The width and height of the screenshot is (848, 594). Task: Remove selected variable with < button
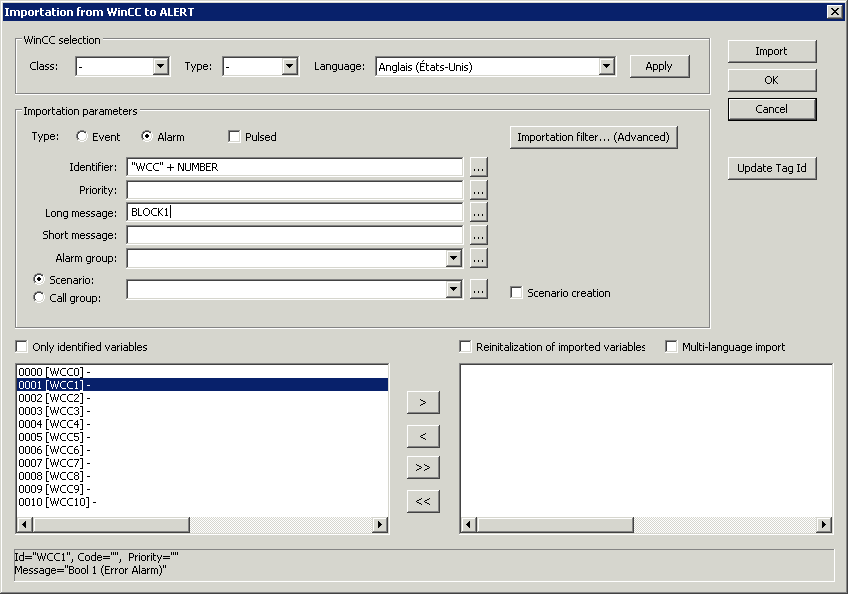tap(422, 436)
